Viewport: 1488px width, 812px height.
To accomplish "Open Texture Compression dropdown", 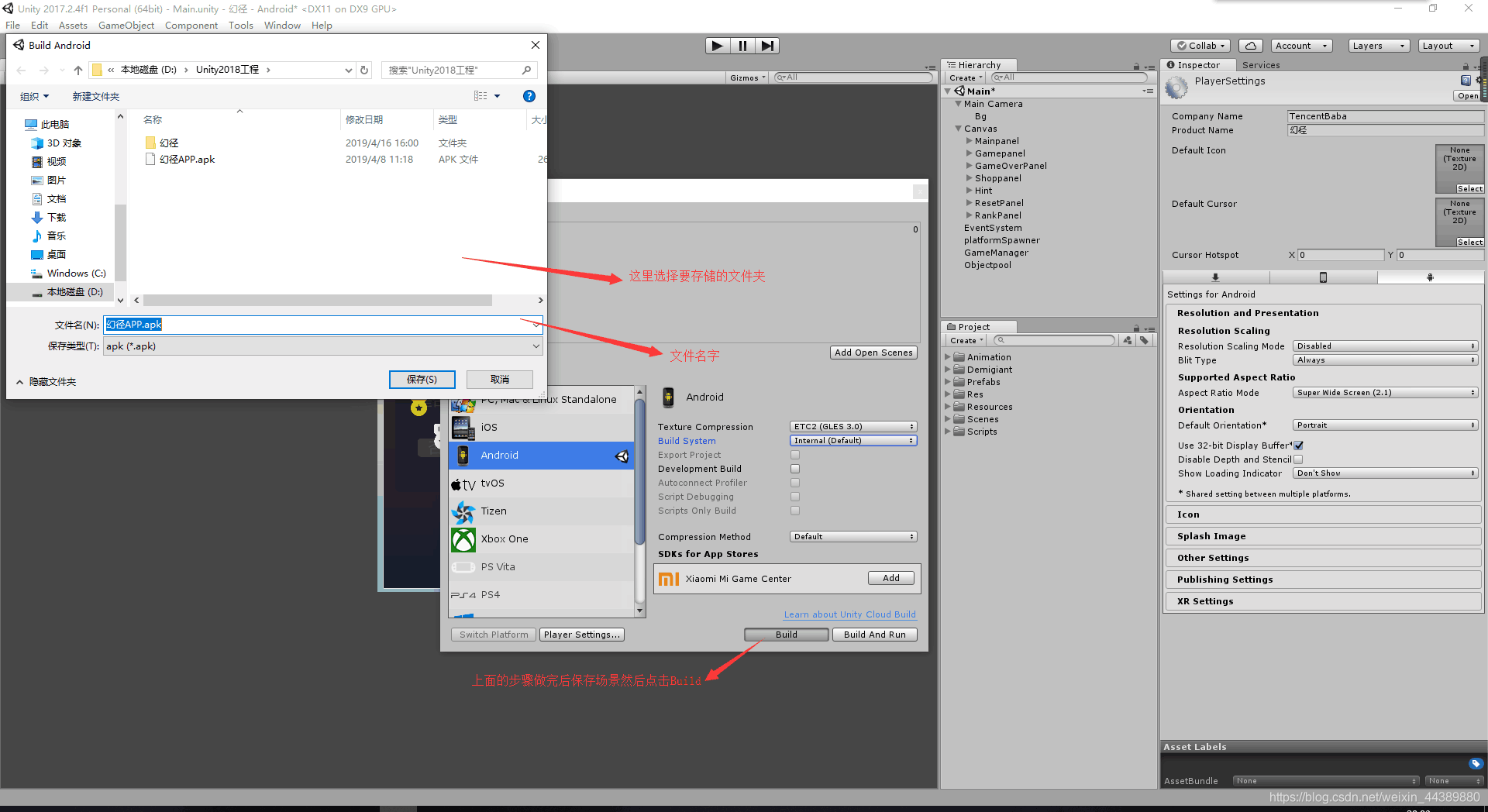I will (x=853, y=427).
